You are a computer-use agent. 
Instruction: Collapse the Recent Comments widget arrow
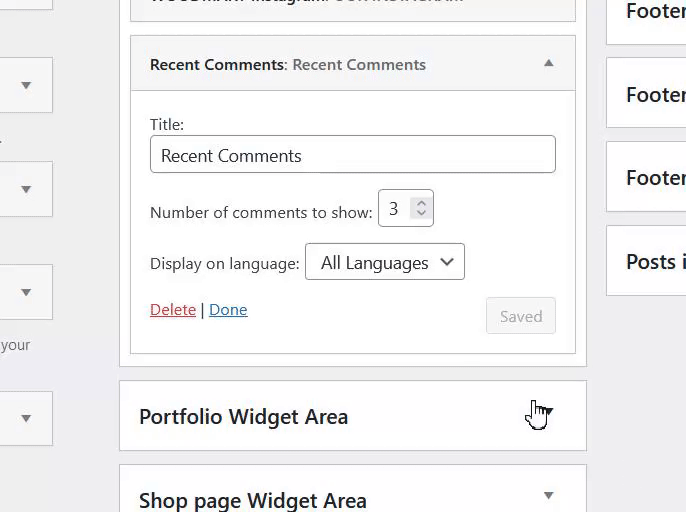tap(548, 63)
